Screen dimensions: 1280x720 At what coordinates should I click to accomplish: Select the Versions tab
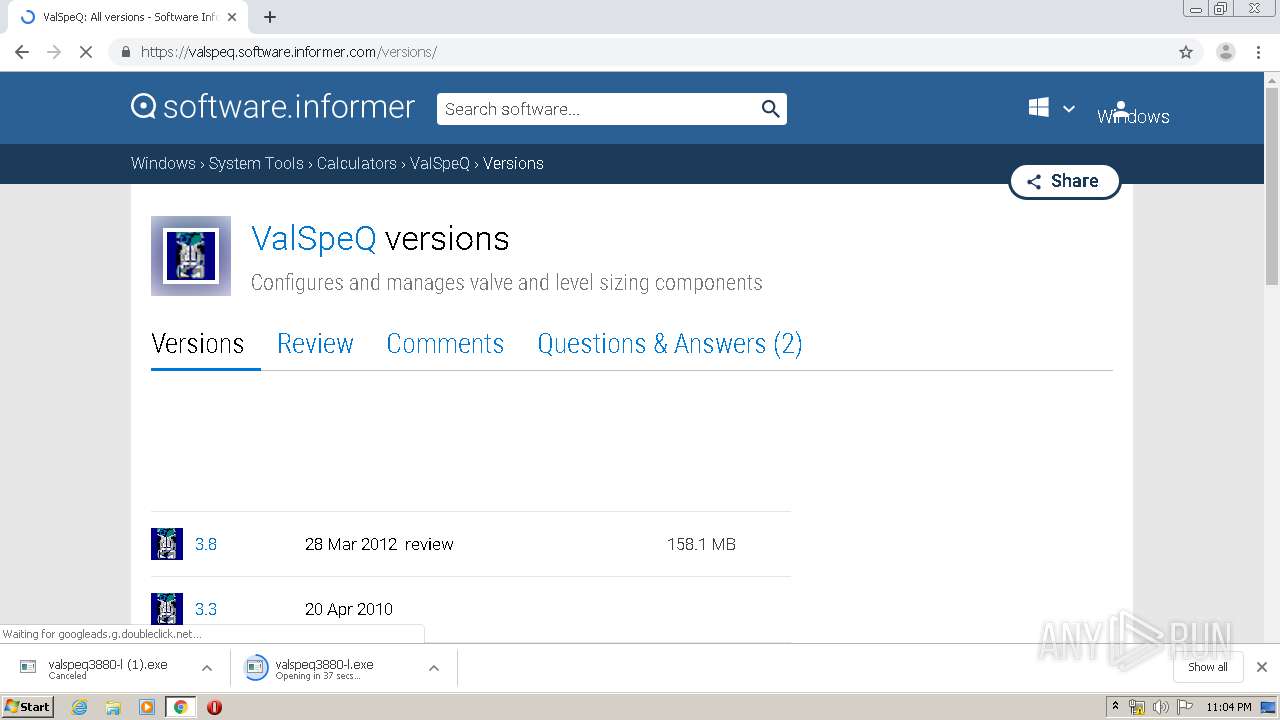[x=198, y=343]
